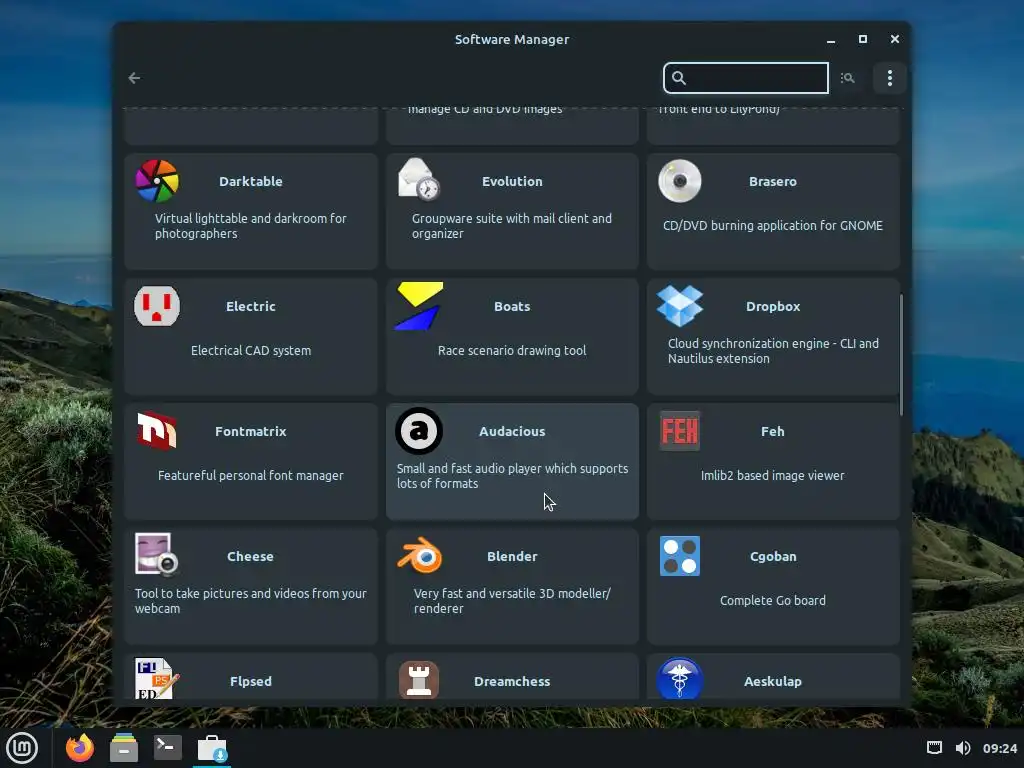Click the Boats yellow and blue icon

(419, 306)
